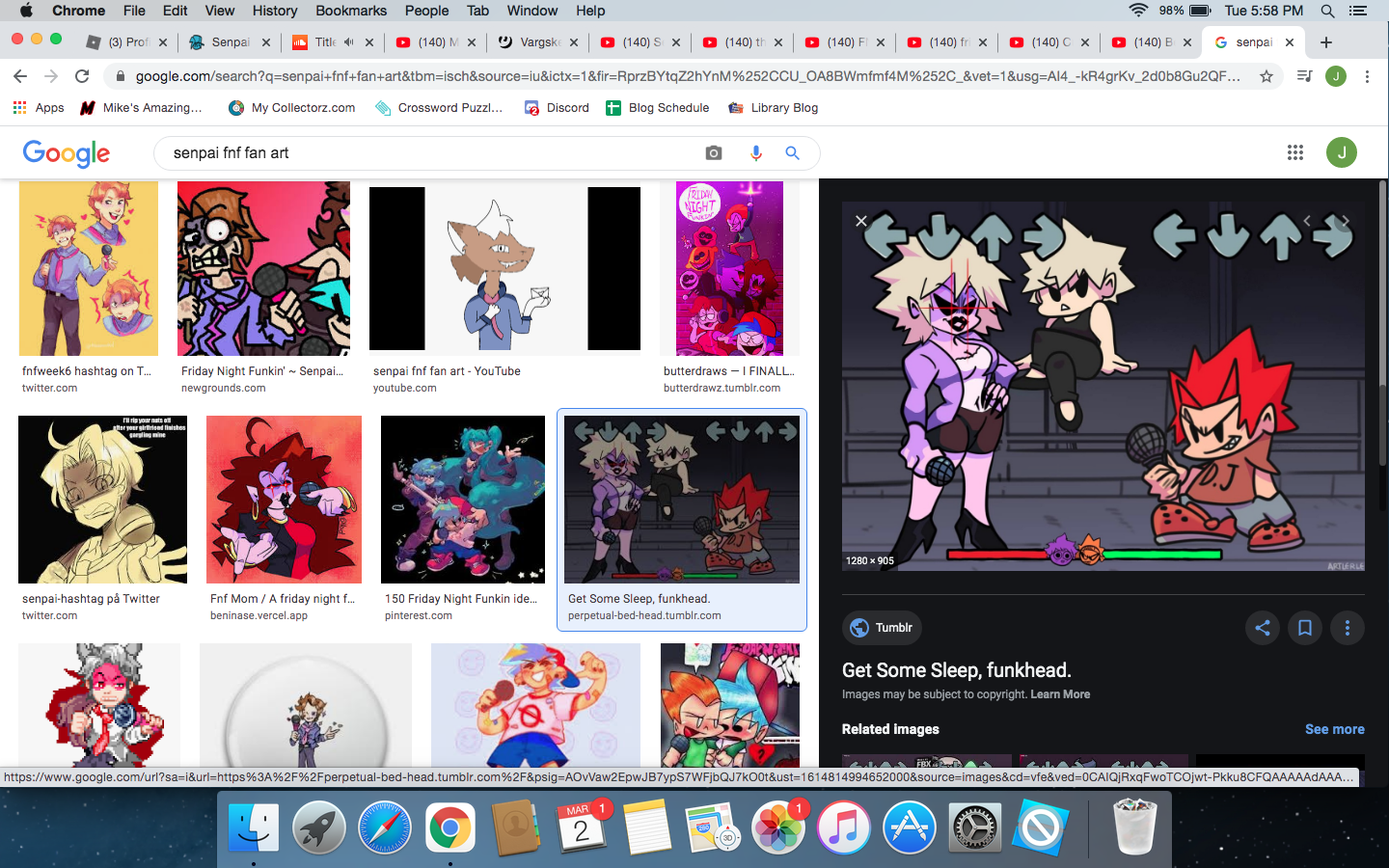The image size is (1389, 868).
Task: Open the Bookmarks menu
Action: (351, 11)
